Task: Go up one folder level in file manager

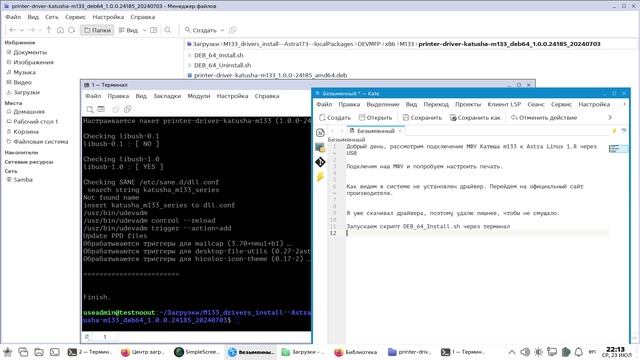Action: pos(49,30)
